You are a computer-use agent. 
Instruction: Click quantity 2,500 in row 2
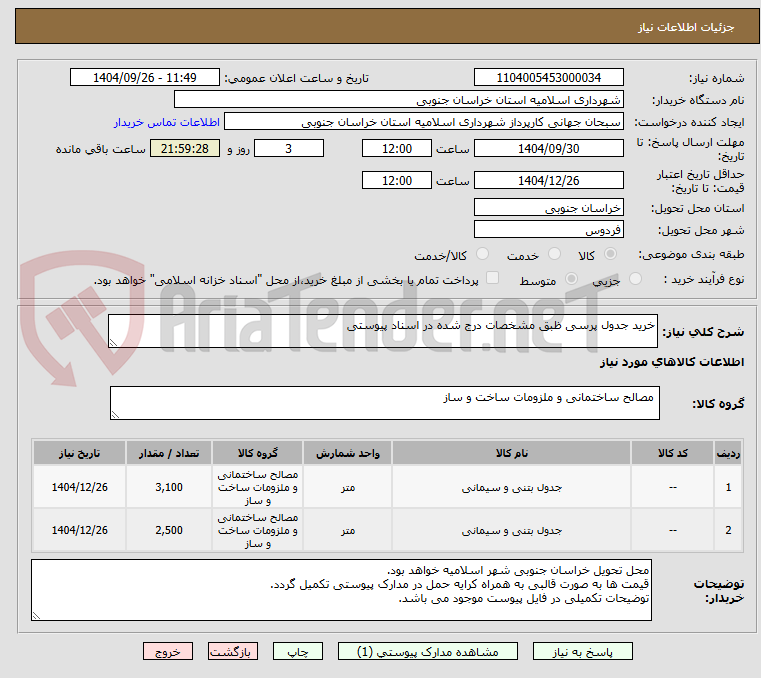[169, 530]
